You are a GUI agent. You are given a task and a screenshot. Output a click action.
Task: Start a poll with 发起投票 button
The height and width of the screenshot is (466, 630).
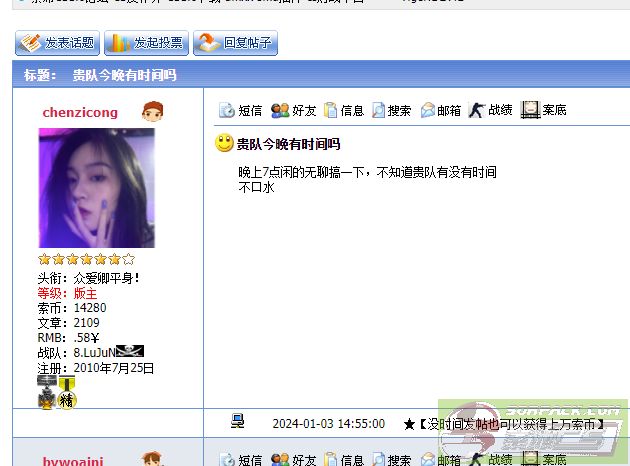[x=146, y=43]
